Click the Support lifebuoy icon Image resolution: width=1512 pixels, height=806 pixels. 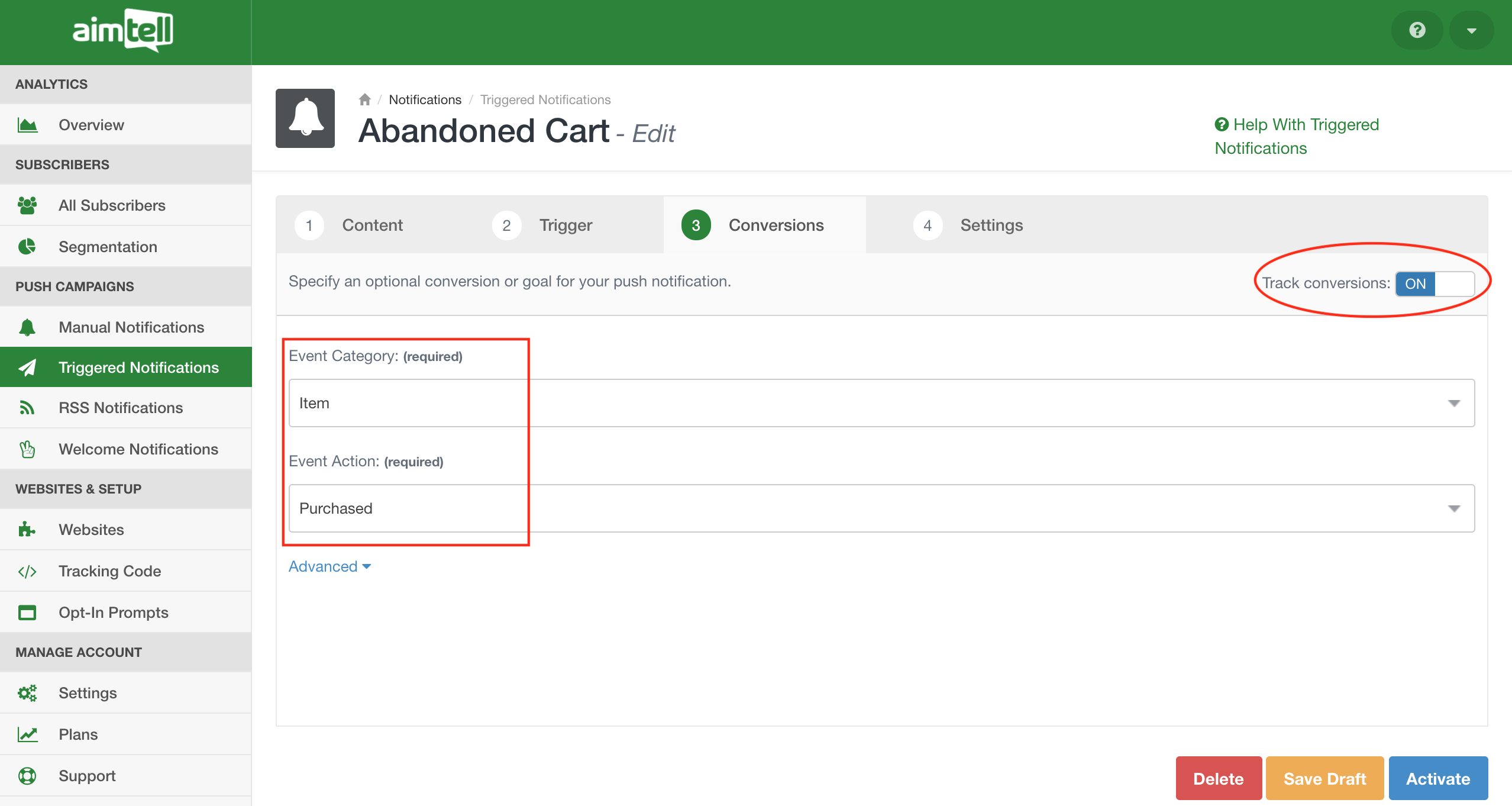(27, 775)
